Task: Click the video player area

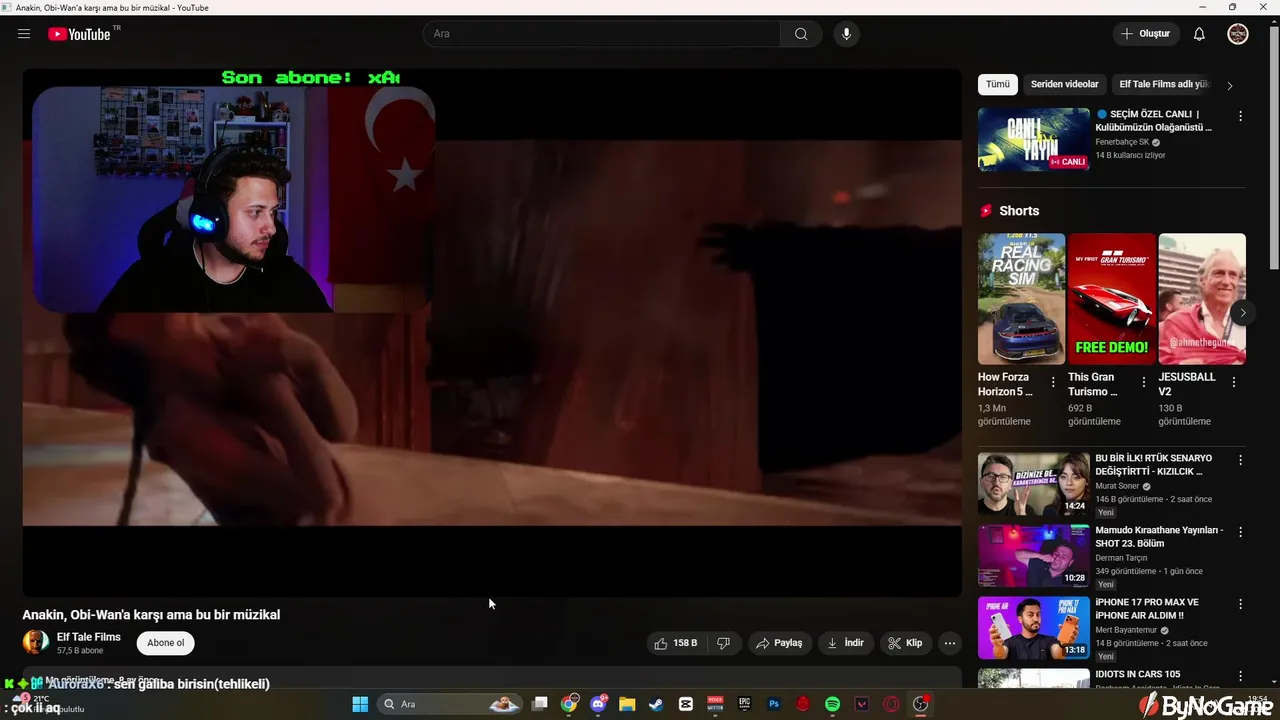Action: pyautogui.click(x=492, y=333)
